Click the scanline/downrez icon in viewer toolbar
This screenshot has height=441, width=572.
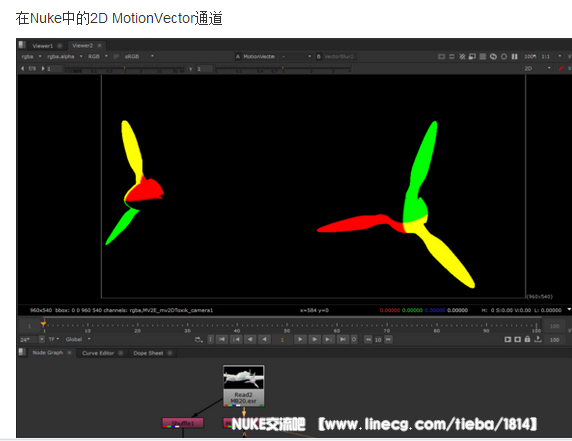483,57
